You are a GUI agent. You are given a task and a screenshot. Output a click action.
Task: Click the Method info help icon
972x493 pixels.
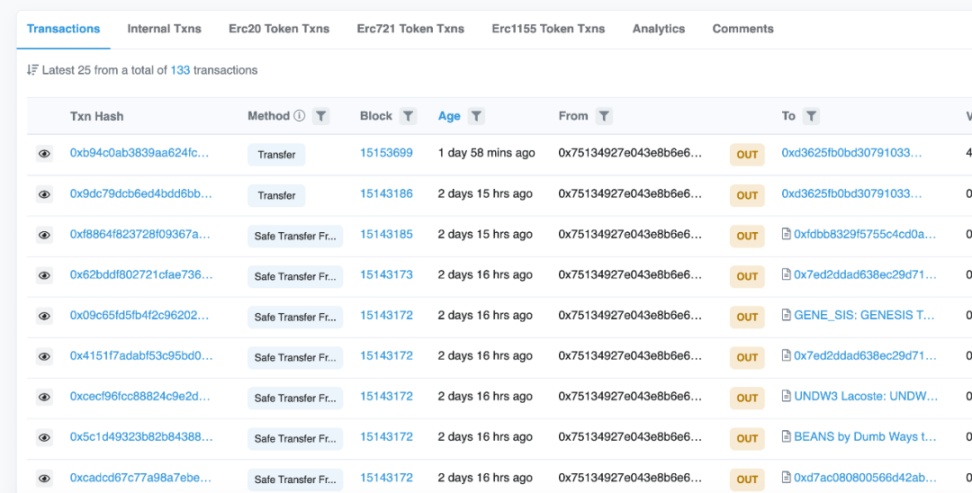[x=299, y=116]
